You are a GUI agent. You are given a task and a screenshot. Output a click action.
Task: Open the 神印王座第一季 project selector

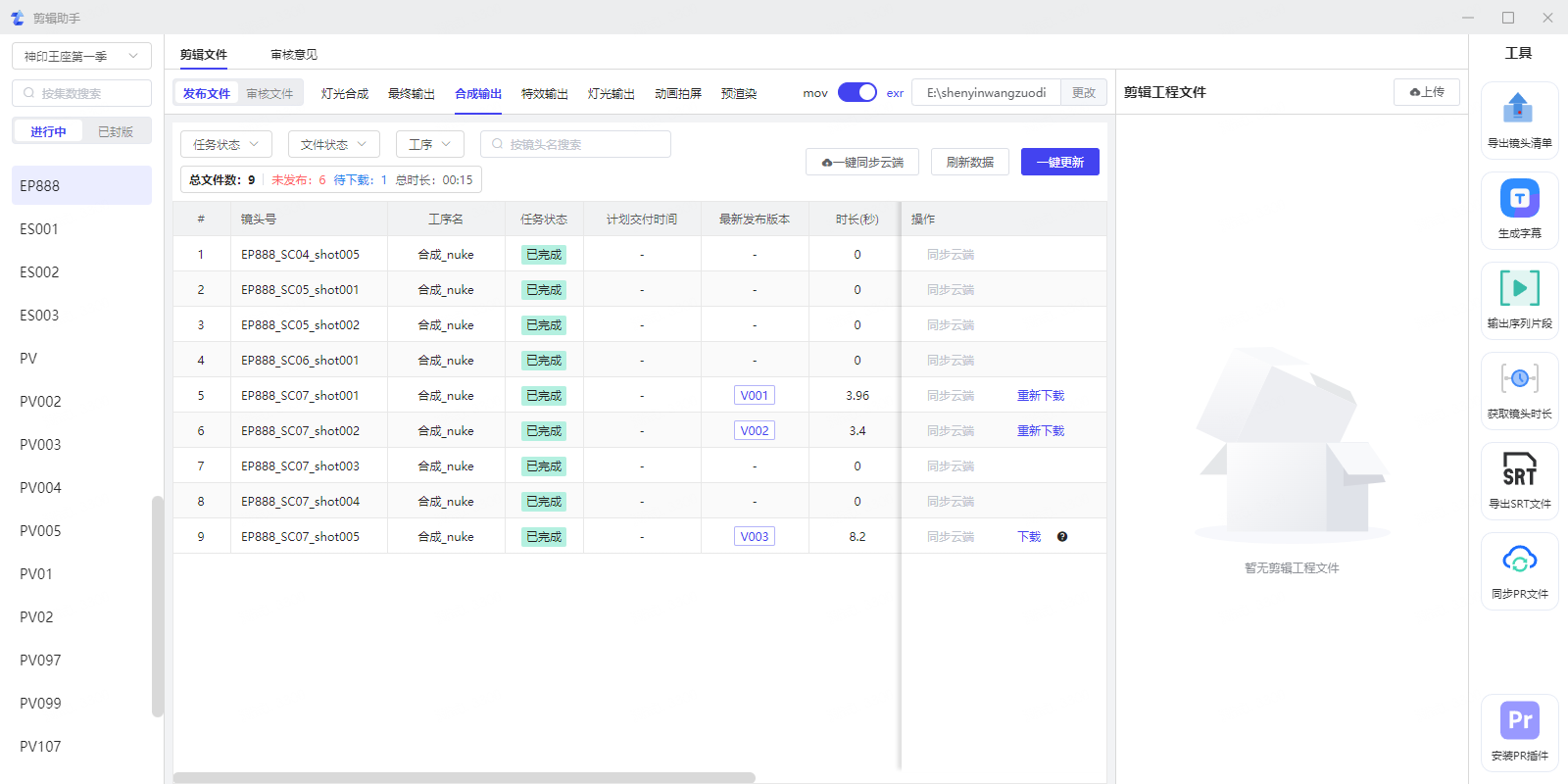click(x=81, y=56)
